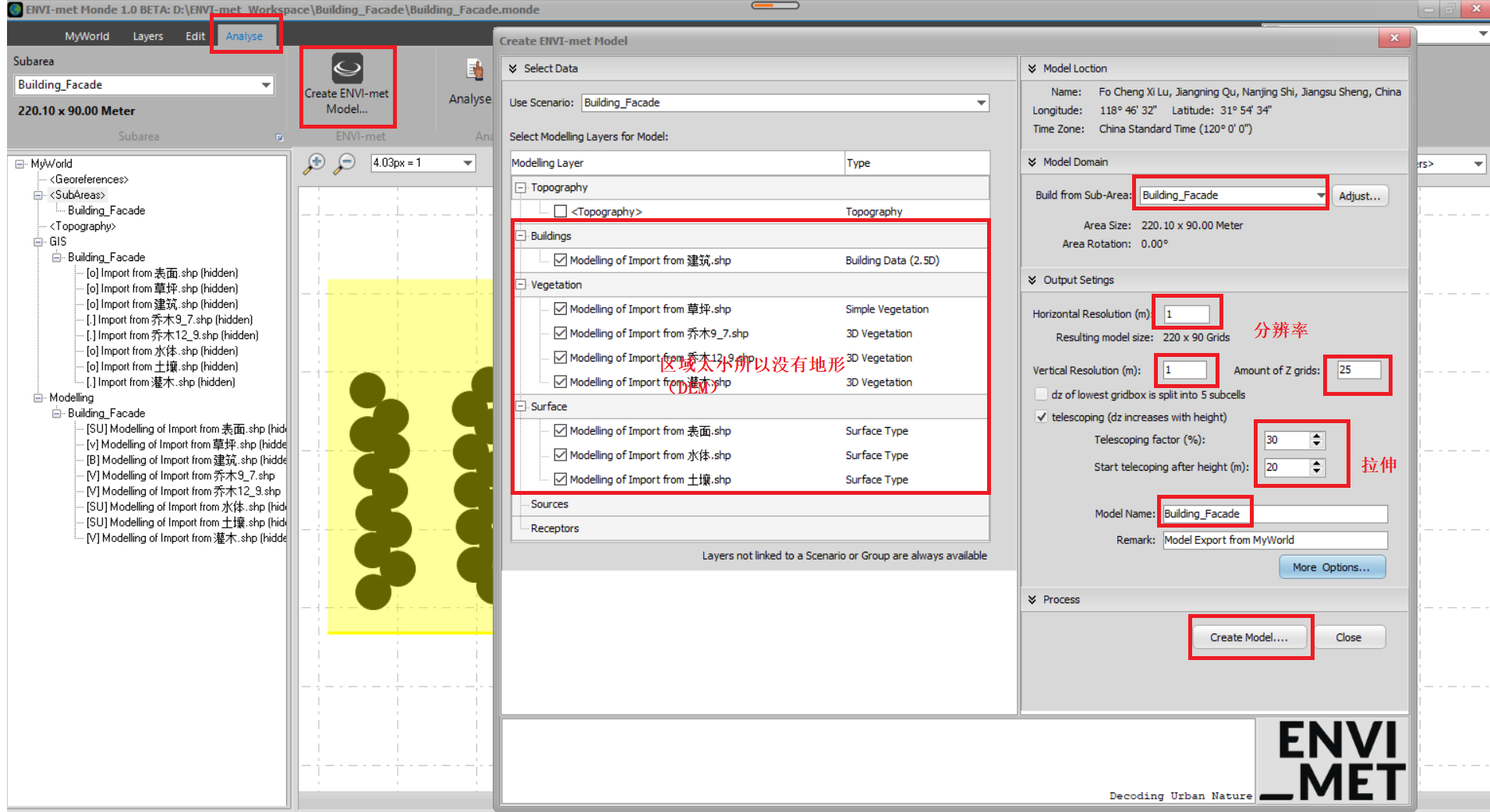Zoom out with the magnifier minus icon
Screen dimensions: 1490x812
tap(344, 163)
